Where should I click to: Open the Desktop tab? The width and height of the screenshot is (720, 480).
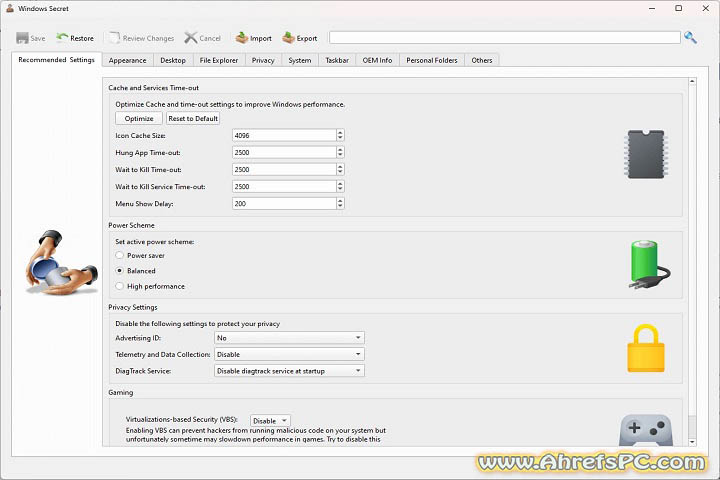click(x=173, y=60)
